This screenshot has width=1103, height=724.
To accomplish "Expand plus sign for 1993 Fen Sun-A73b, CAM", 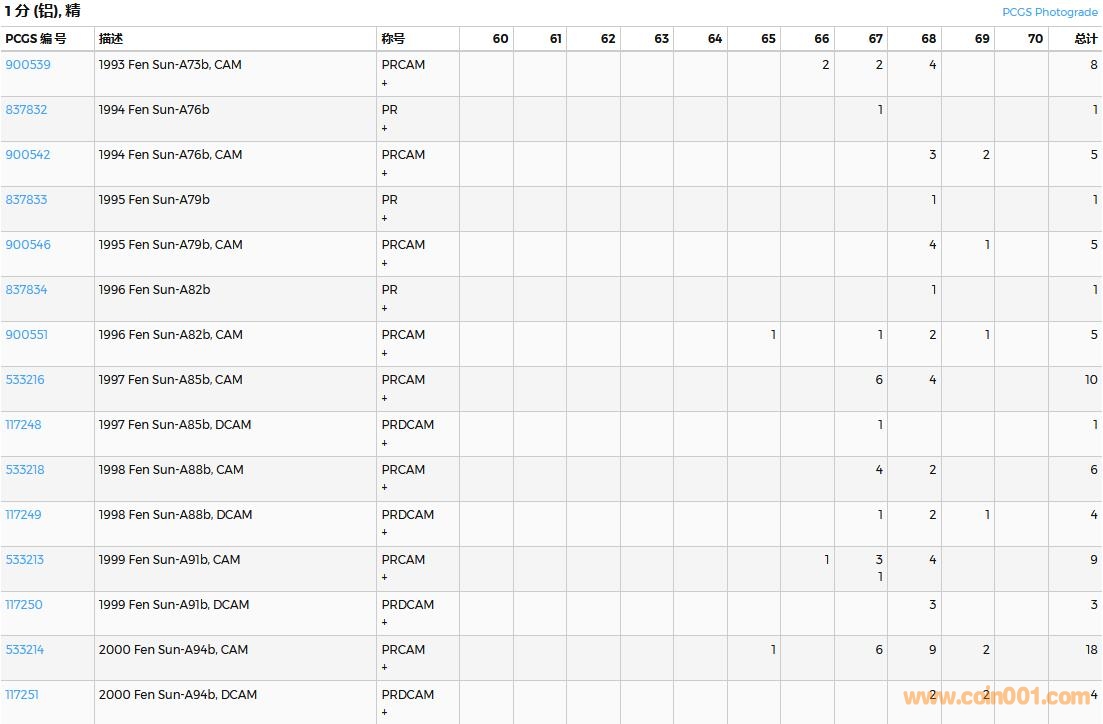I will tap(385, 83).
